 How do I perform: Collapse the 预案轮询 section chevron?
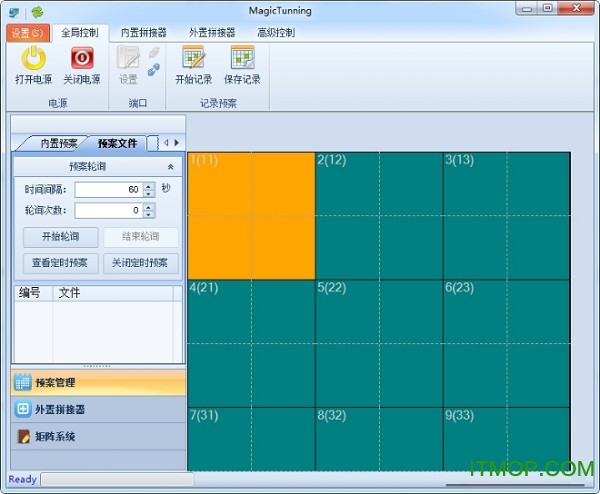pyautogui.click(x=171, y=166)
